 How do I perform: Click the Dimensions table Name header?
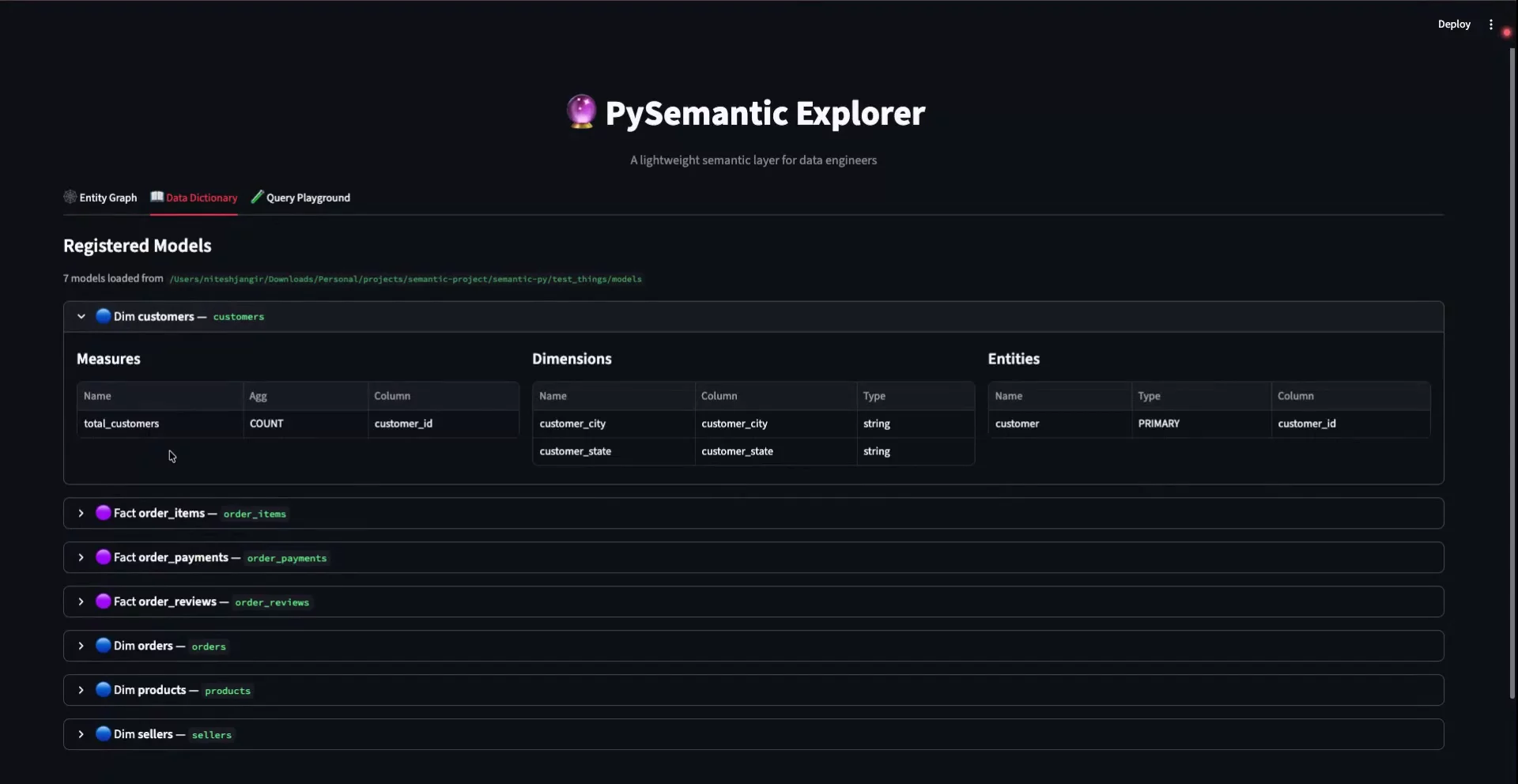614,396
